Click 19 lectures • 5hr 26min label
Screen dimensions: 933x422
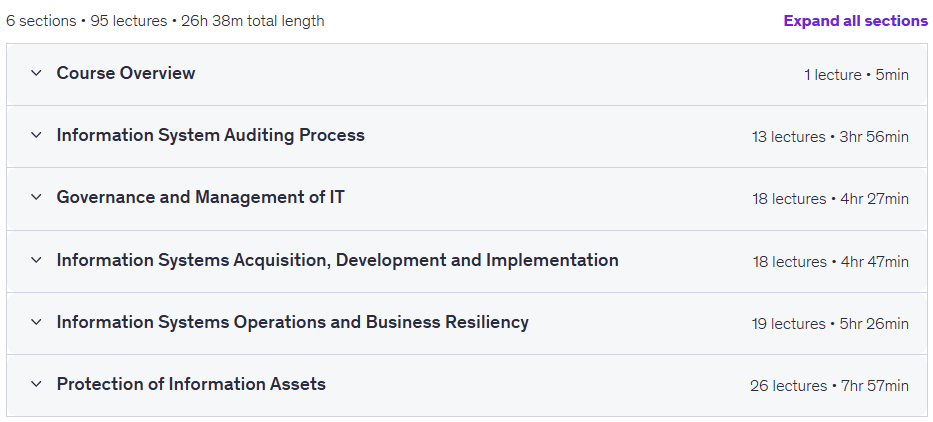[830, 324]
